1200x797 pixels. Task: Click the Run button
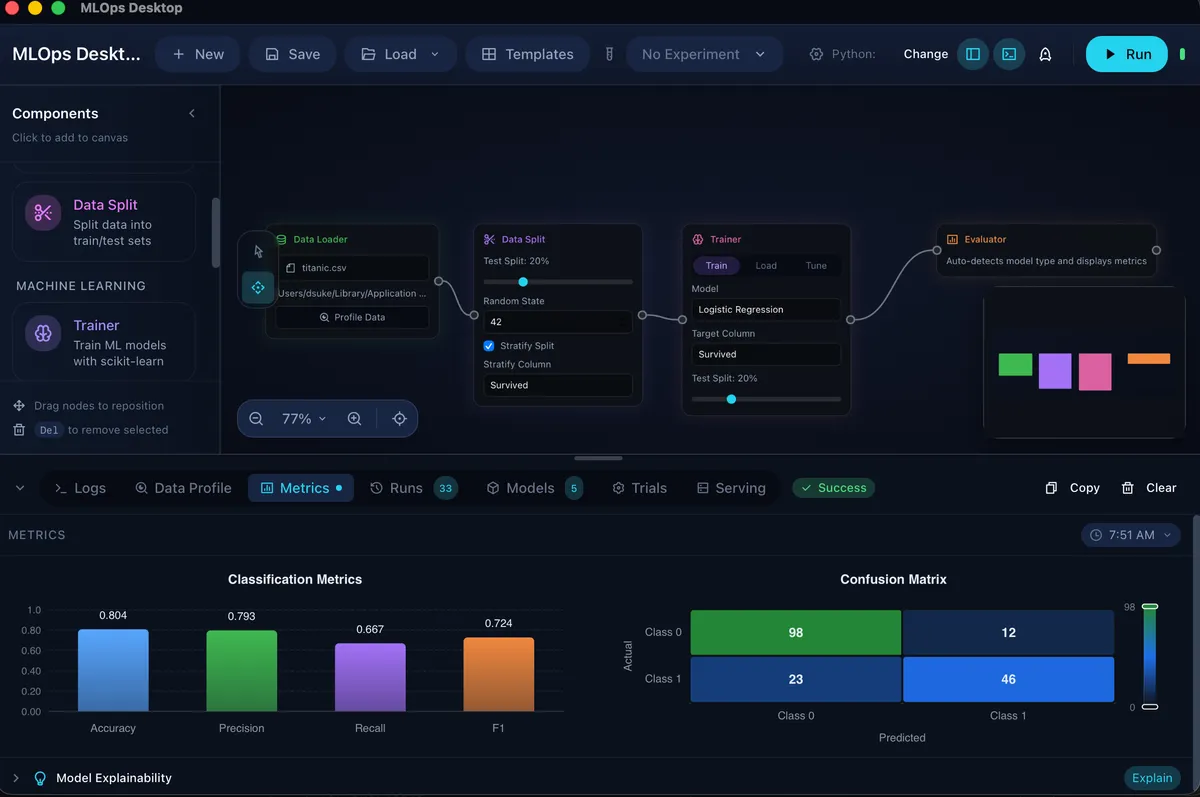1126,54
